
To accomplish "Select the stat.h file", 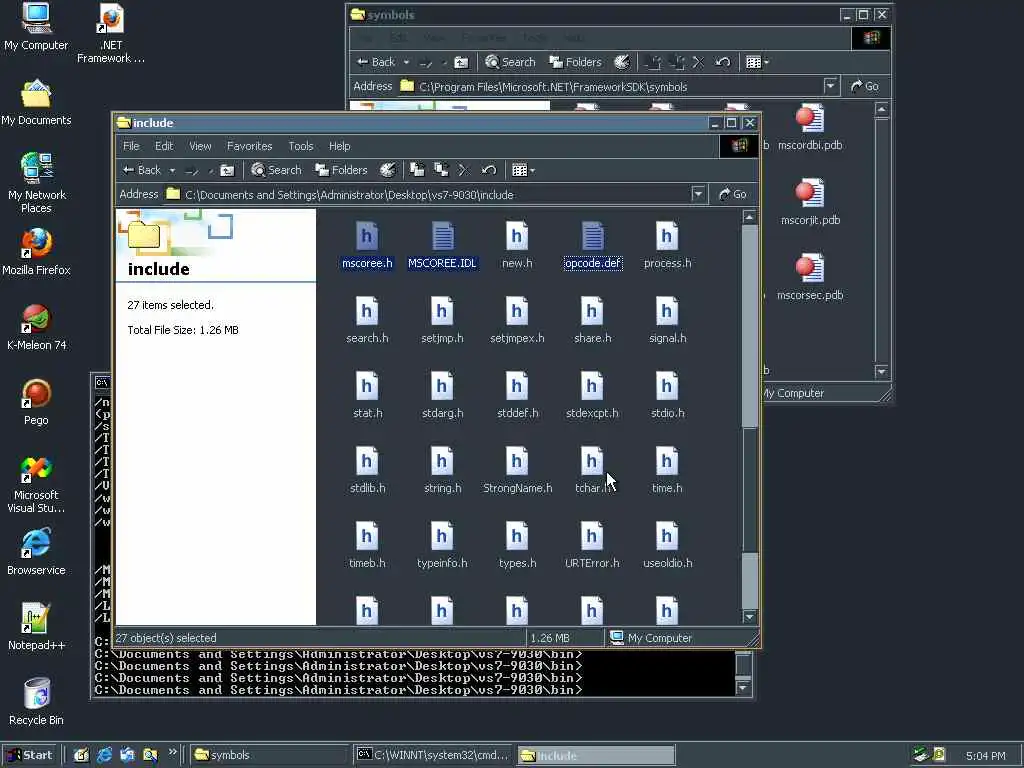I will (x=367, y=396).
